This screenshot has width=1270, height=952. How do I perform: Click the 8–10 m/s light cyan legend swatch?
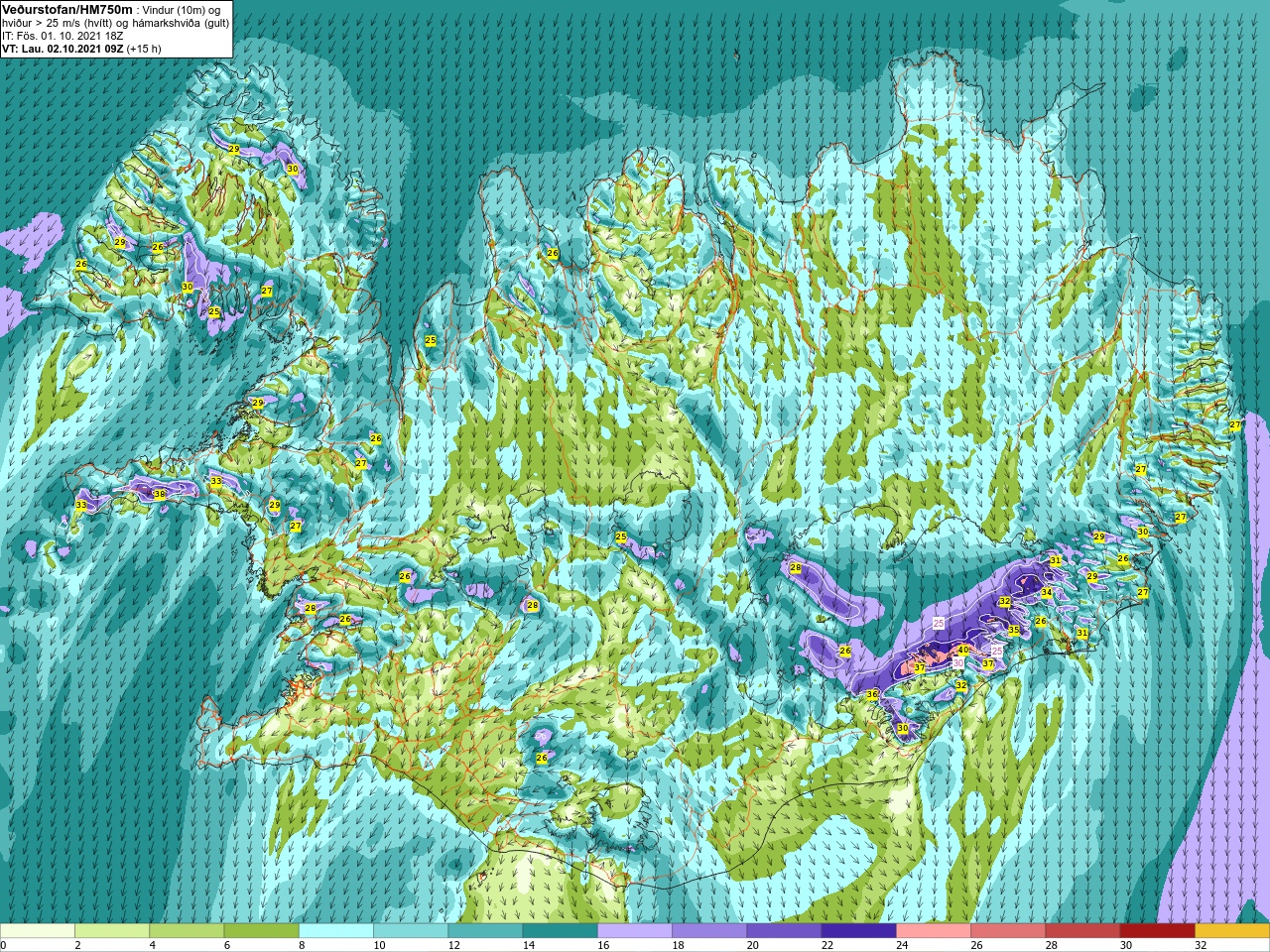tap(336, 931)
